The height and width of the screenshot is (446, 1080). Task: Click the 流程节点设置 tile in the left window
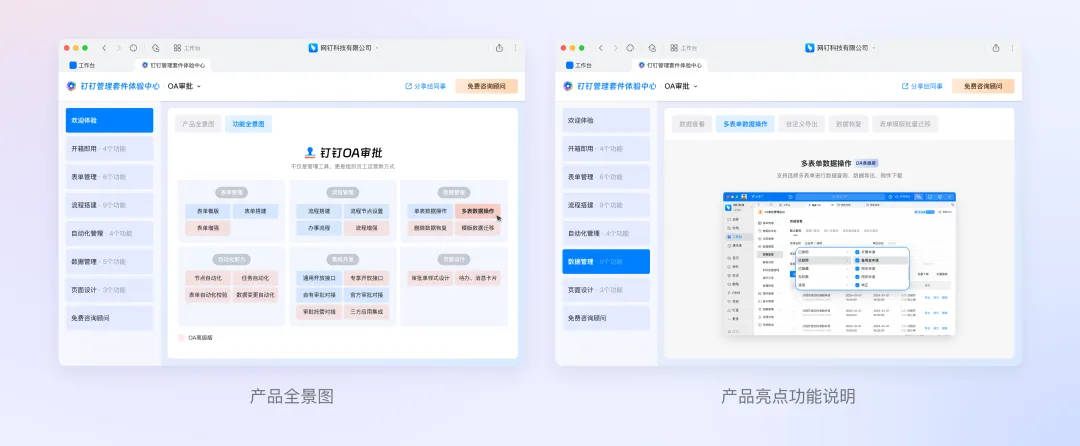coord(366,211)
